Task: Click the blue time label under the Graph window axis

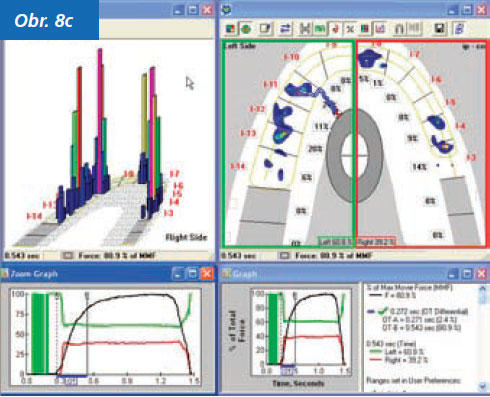Action: pyautogui.click(x=287, y=371)
